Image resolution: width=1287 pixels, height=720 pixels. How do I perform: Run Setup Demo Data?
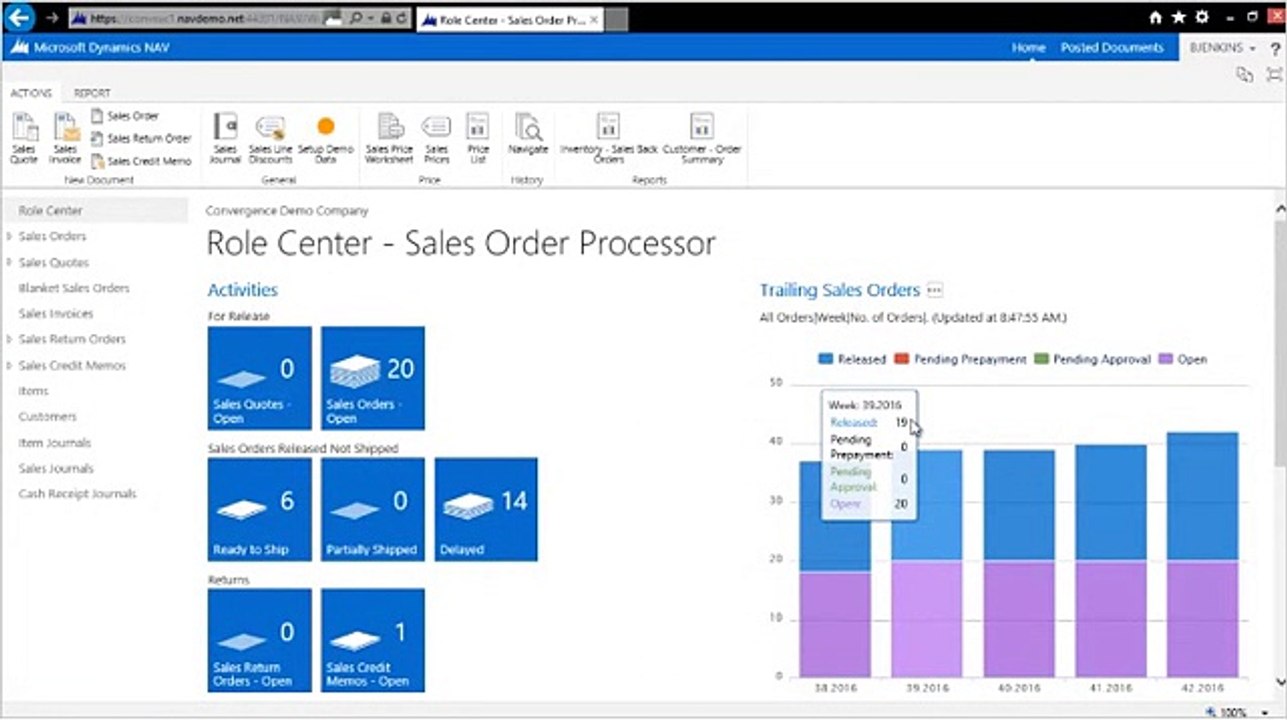(326, 138)
